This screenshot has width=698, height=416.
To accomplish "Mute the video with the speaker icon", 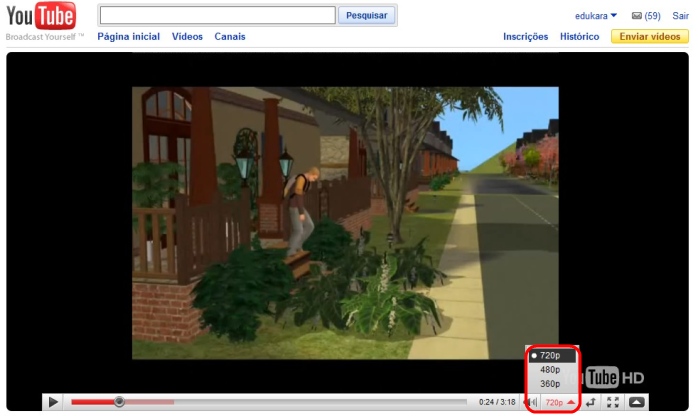I will [532, 403].
